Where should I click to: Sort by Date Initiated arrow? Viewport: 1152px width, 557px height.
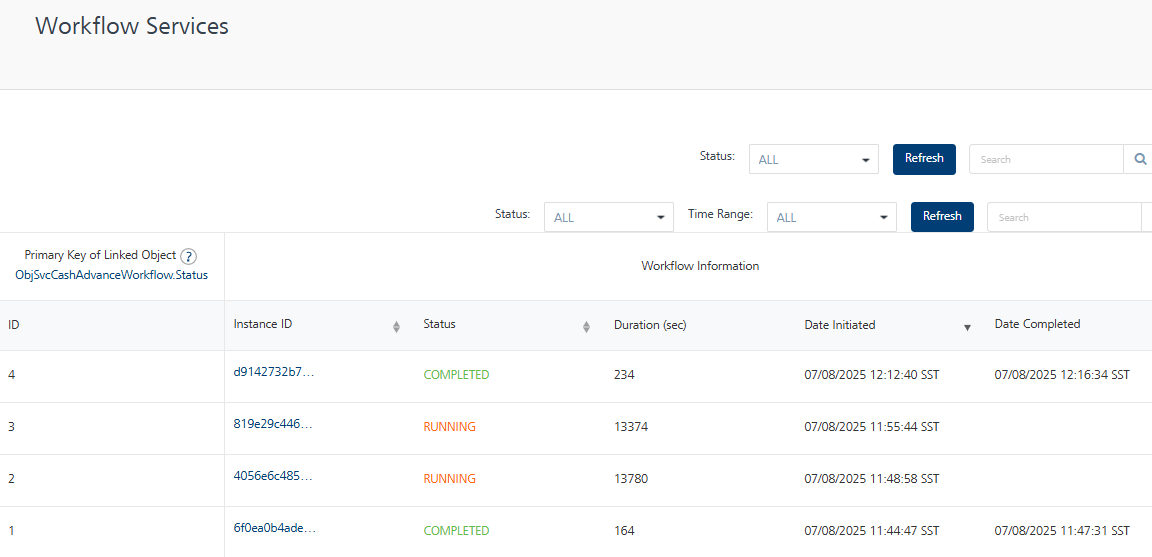coord(967,327)
